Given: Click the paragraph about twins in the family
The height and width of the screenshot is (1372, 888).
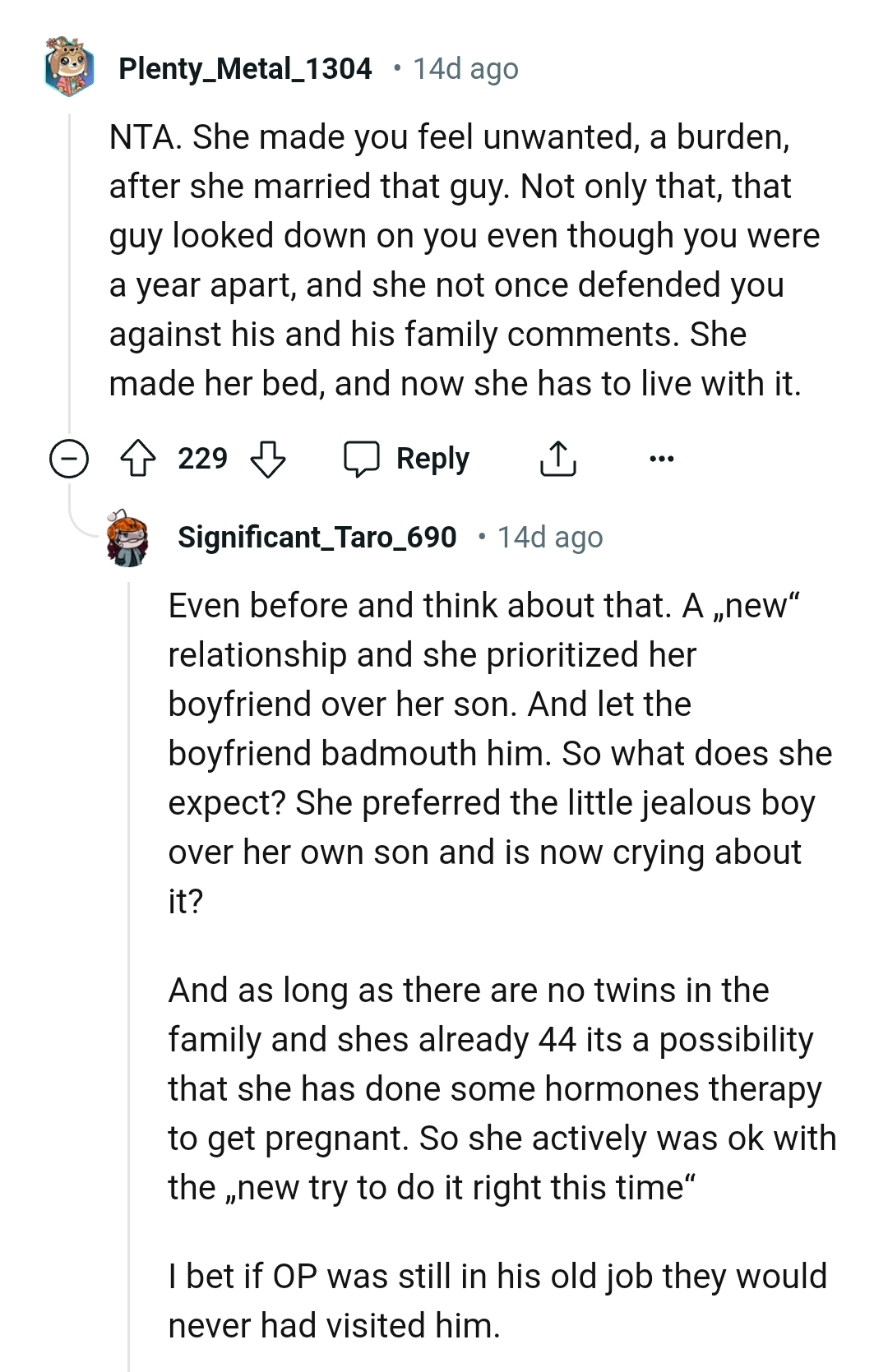Looking at the screenshot, I should [x=502, y=1088].
